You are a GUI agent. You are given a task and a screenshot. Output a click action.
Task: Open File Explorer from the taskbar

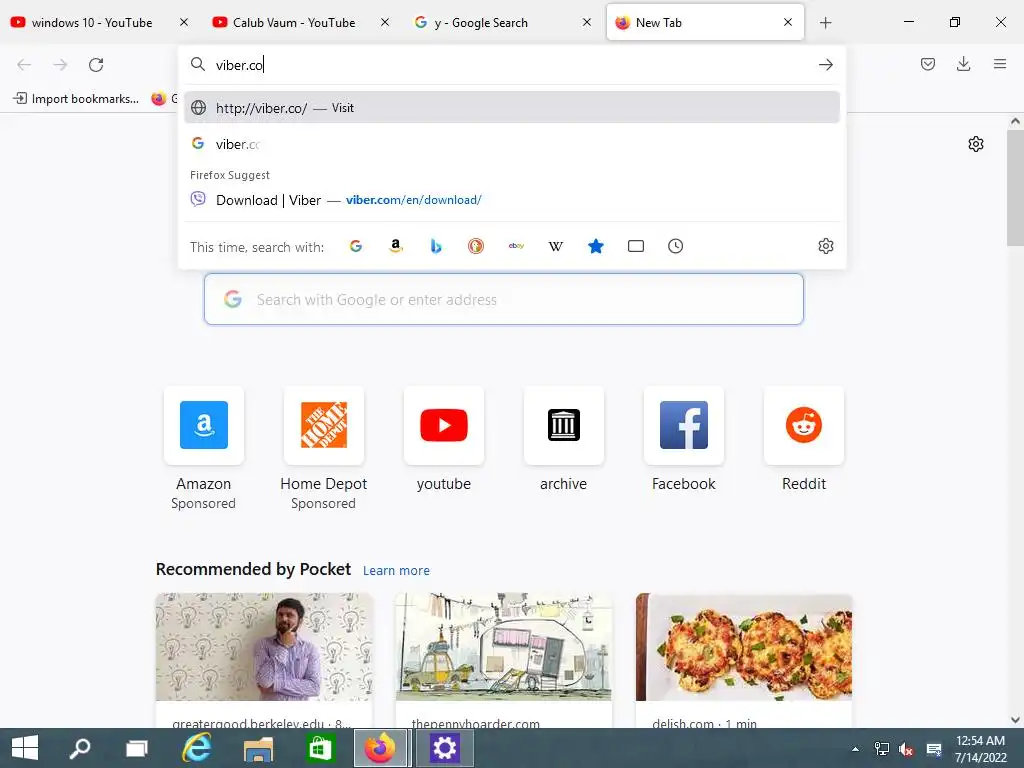[259, 748]
